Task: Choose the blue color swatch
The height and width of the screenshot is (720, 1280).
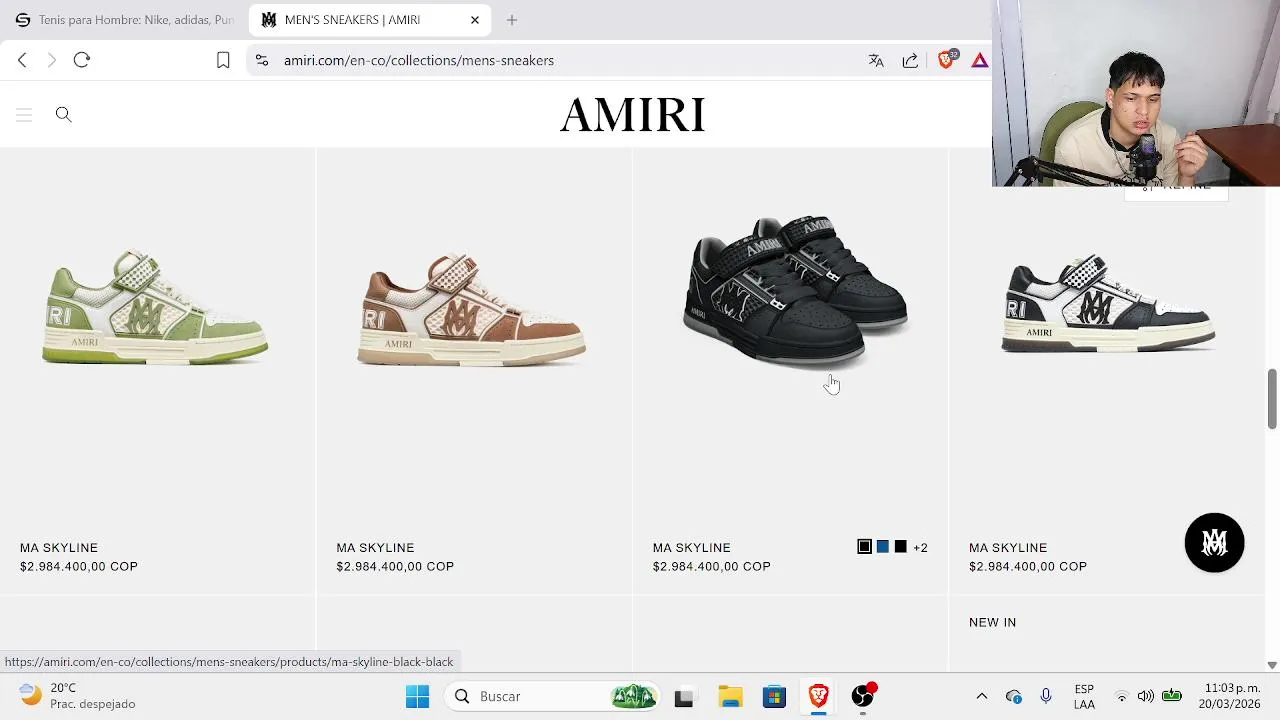Action: 883,547
